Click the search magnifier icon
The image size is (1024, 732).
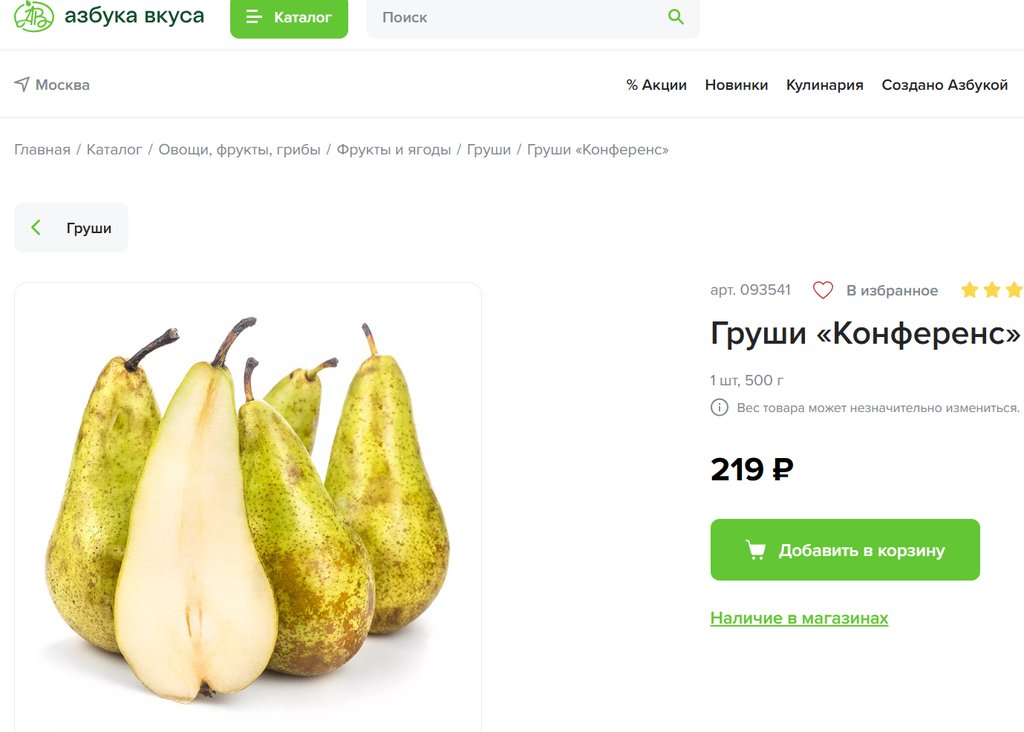[x=676, y=17]
